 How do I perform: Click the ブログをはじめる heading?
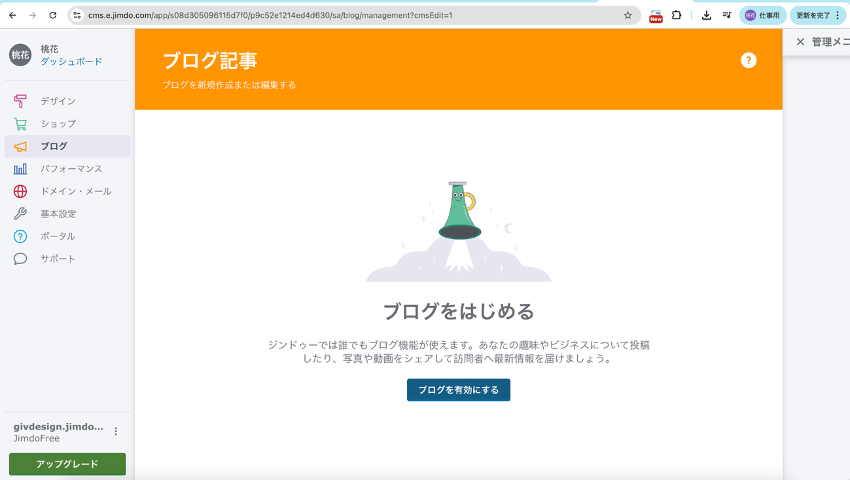459,311
